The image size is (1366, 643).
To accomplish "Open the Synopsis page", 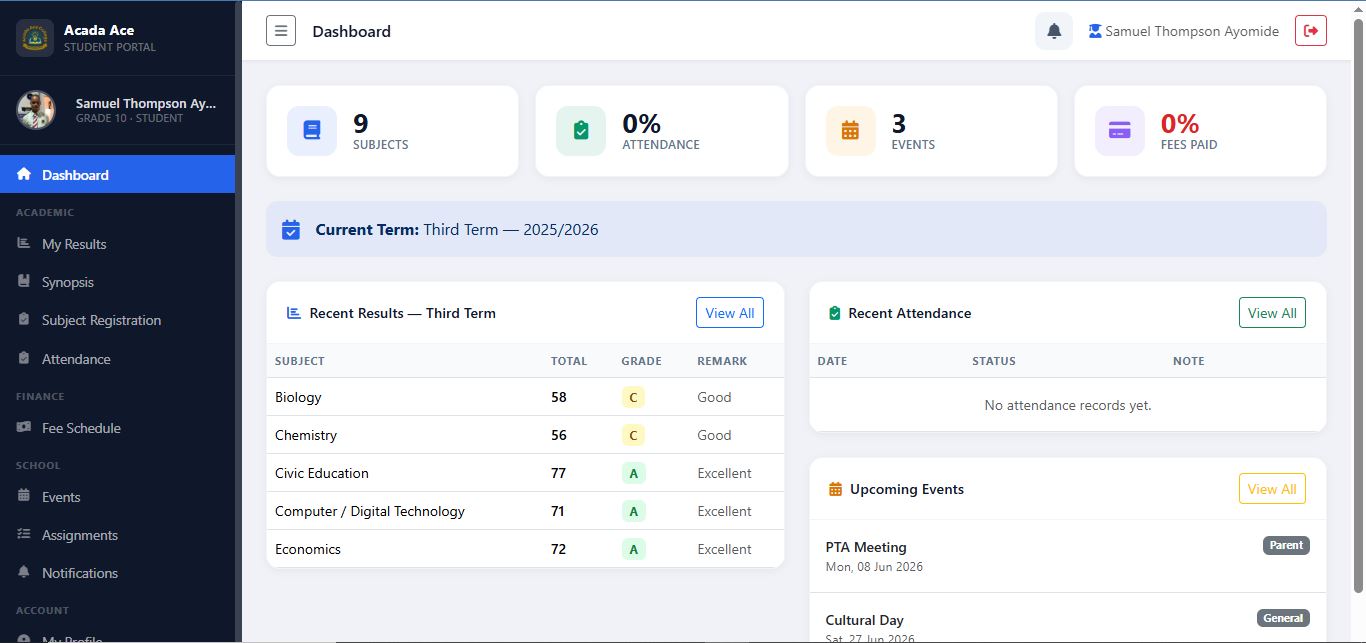I will [x=117, y=282].
